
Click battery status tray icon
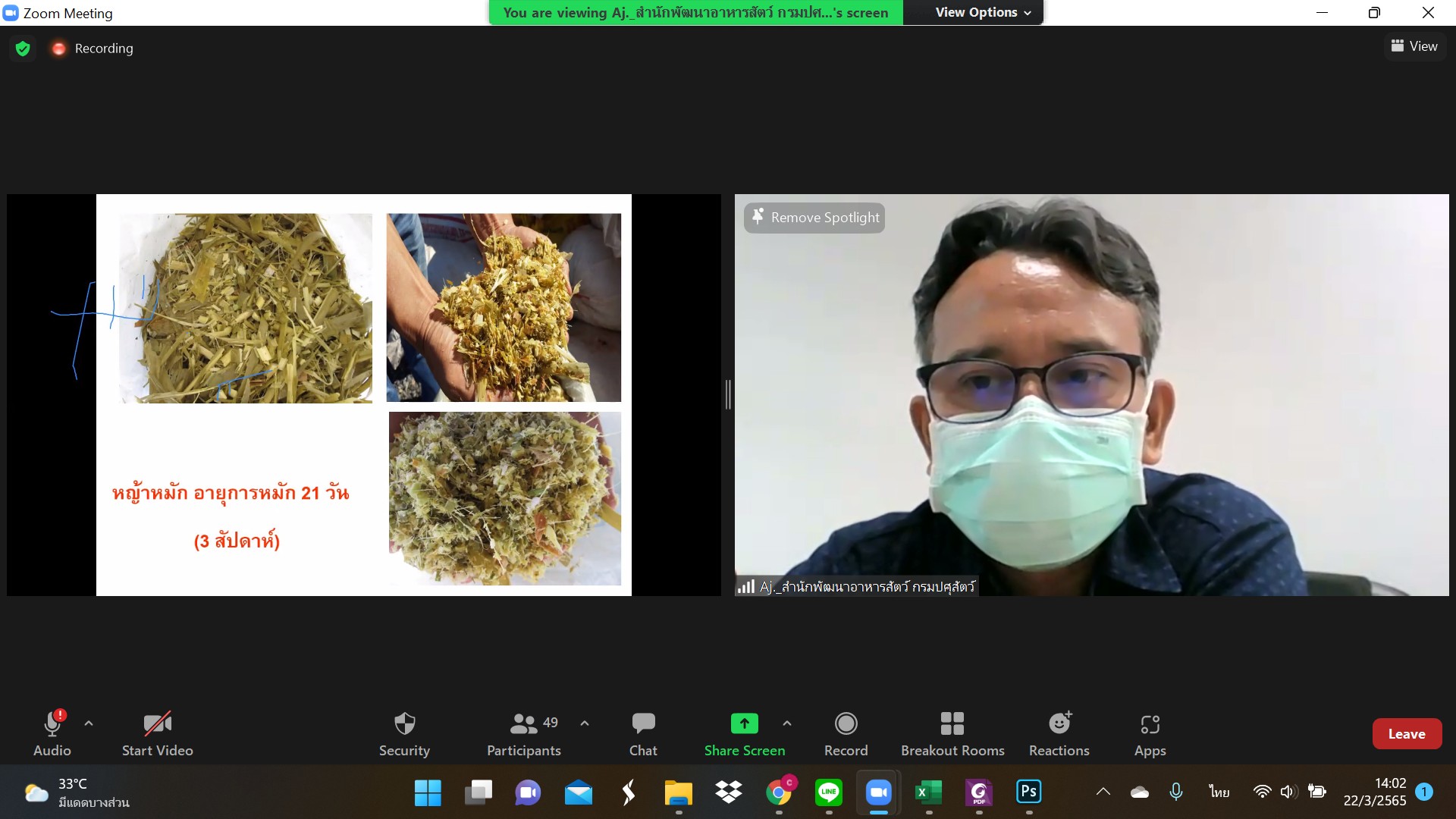click(1317, 792)
